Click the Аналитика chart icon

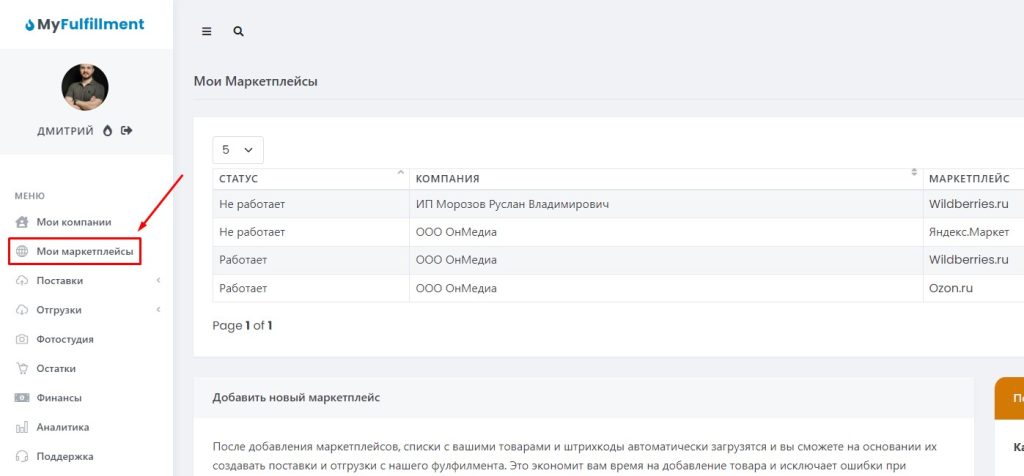click(22, 427)
